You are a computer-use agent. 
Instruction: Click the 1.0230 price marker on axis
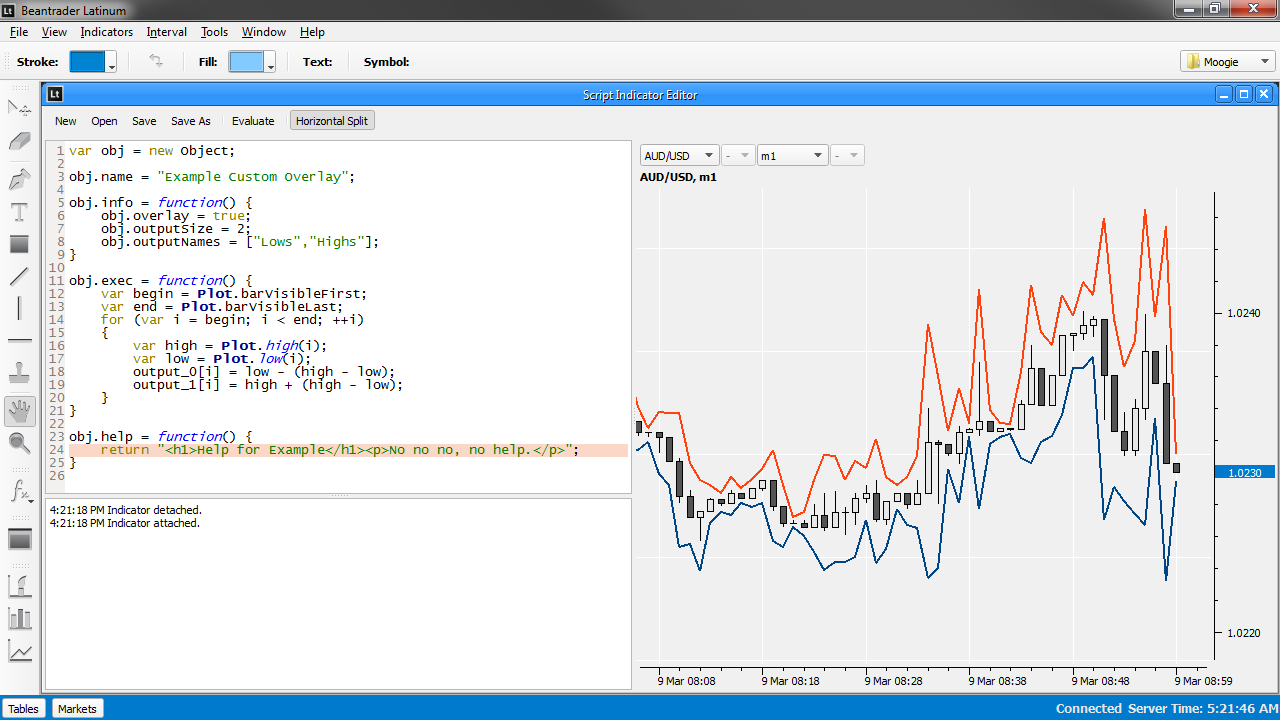click(1245, 472)
